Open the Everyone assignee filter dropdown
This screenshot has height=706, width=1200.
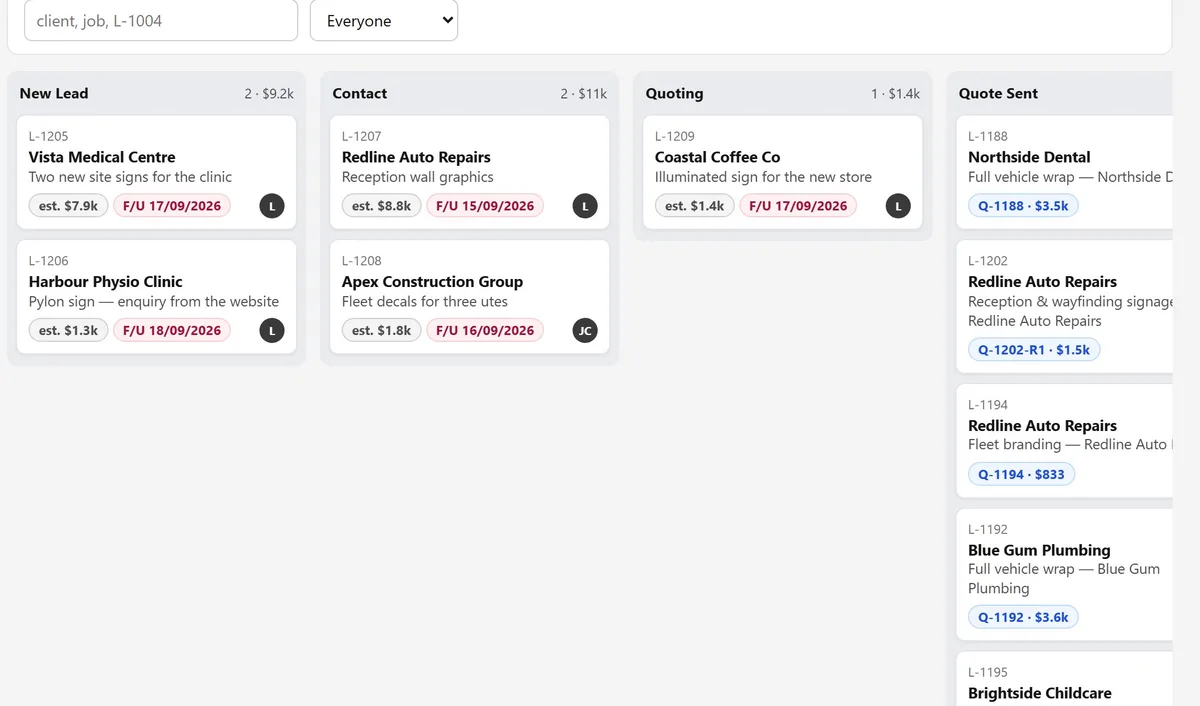(x=384, y=21)
